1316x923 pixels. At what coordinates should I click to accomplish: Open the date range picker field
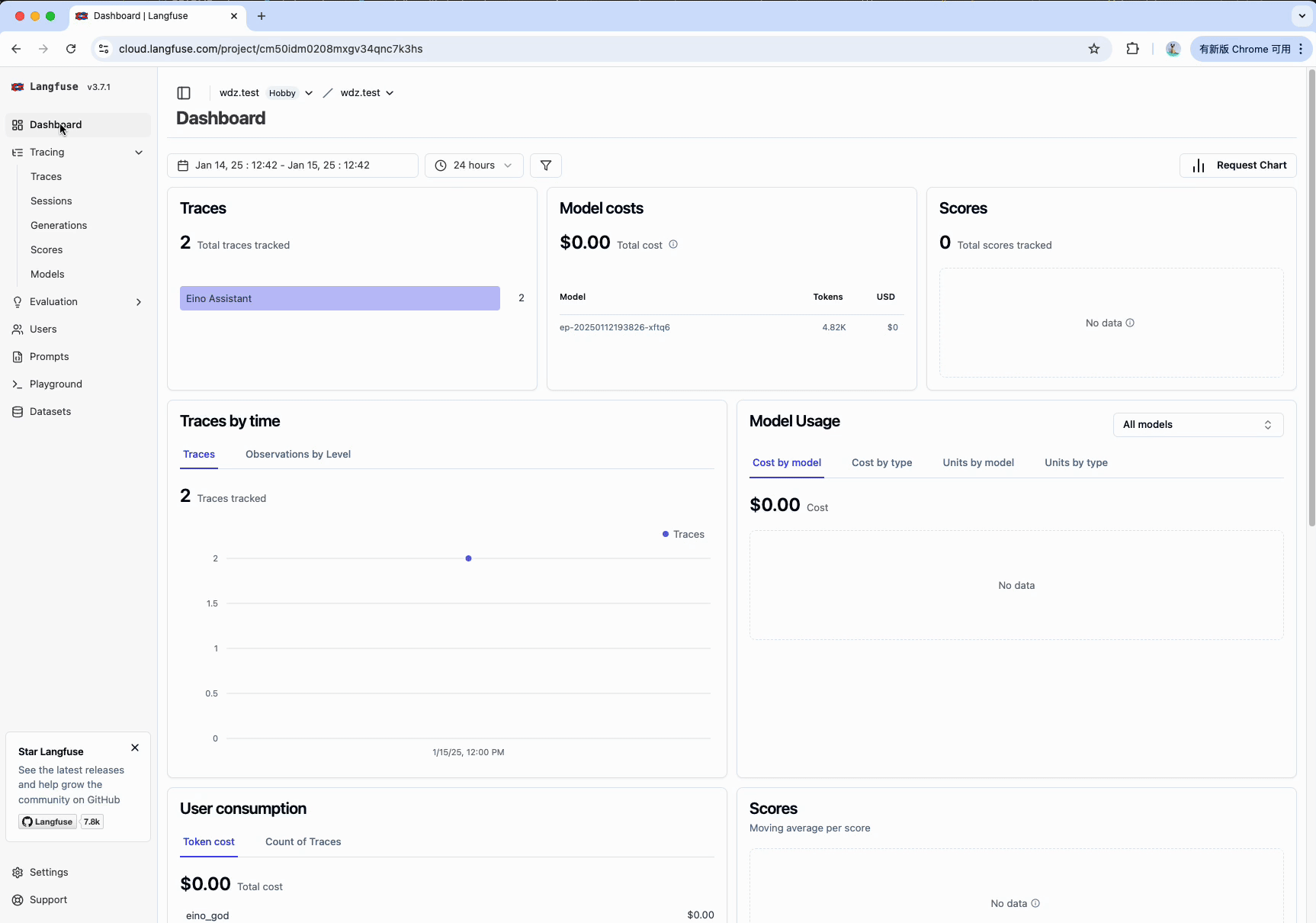pyautogui.click(x=293, y=166)
